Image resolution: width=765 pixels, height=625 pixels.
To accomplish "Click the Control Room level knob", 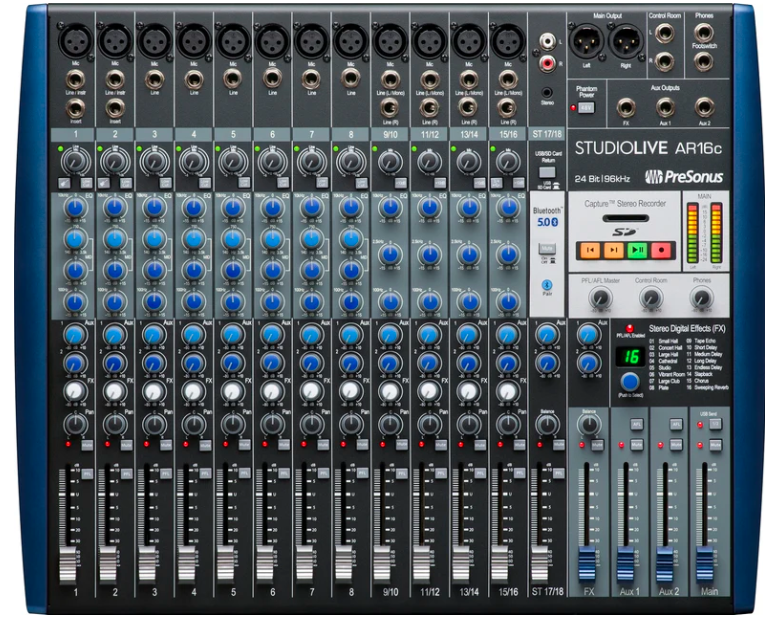I will pos(651,297).
